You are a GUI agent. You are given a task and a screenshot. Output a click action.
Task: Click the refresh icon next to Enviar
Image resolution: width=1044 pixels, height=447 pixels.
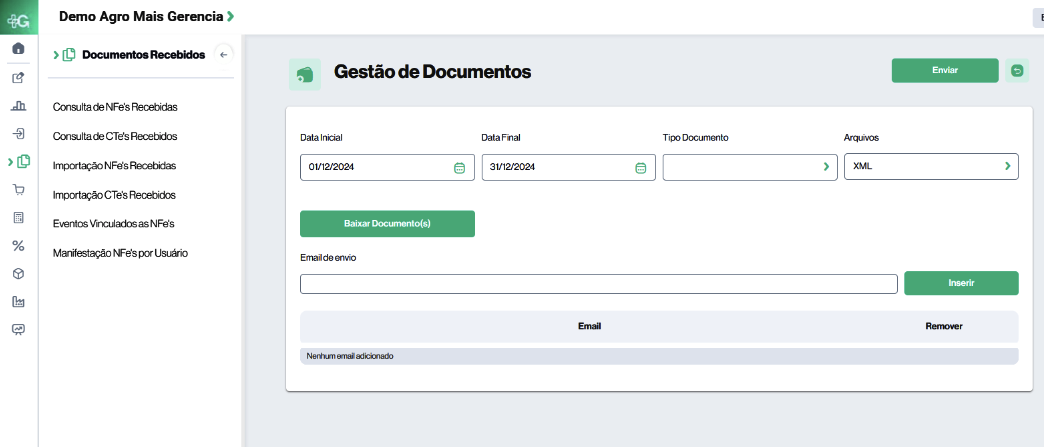pyautogui.click(x=1017, y=70)
